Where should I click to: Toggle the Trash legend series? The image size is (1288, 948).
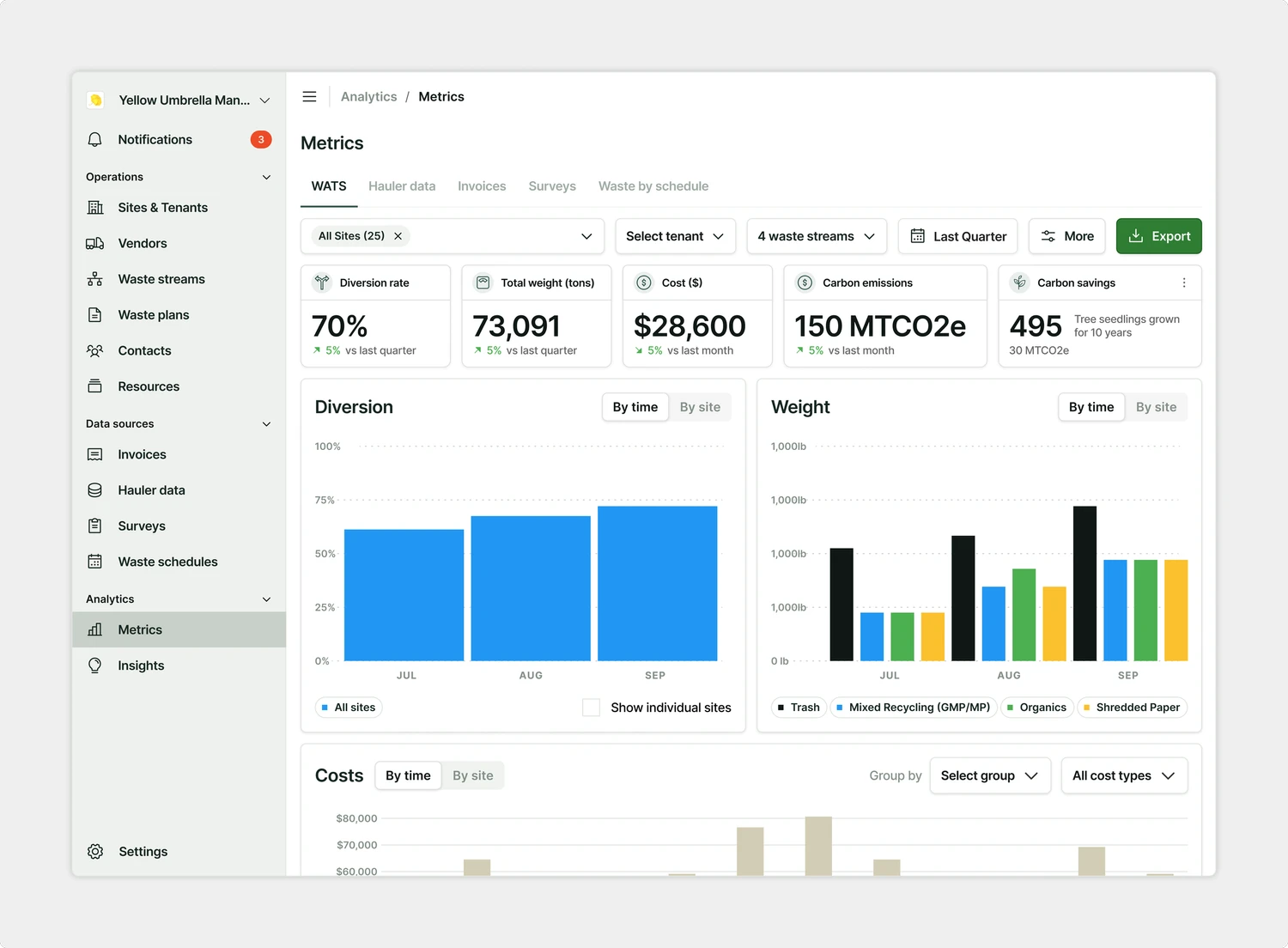point(799,708)
